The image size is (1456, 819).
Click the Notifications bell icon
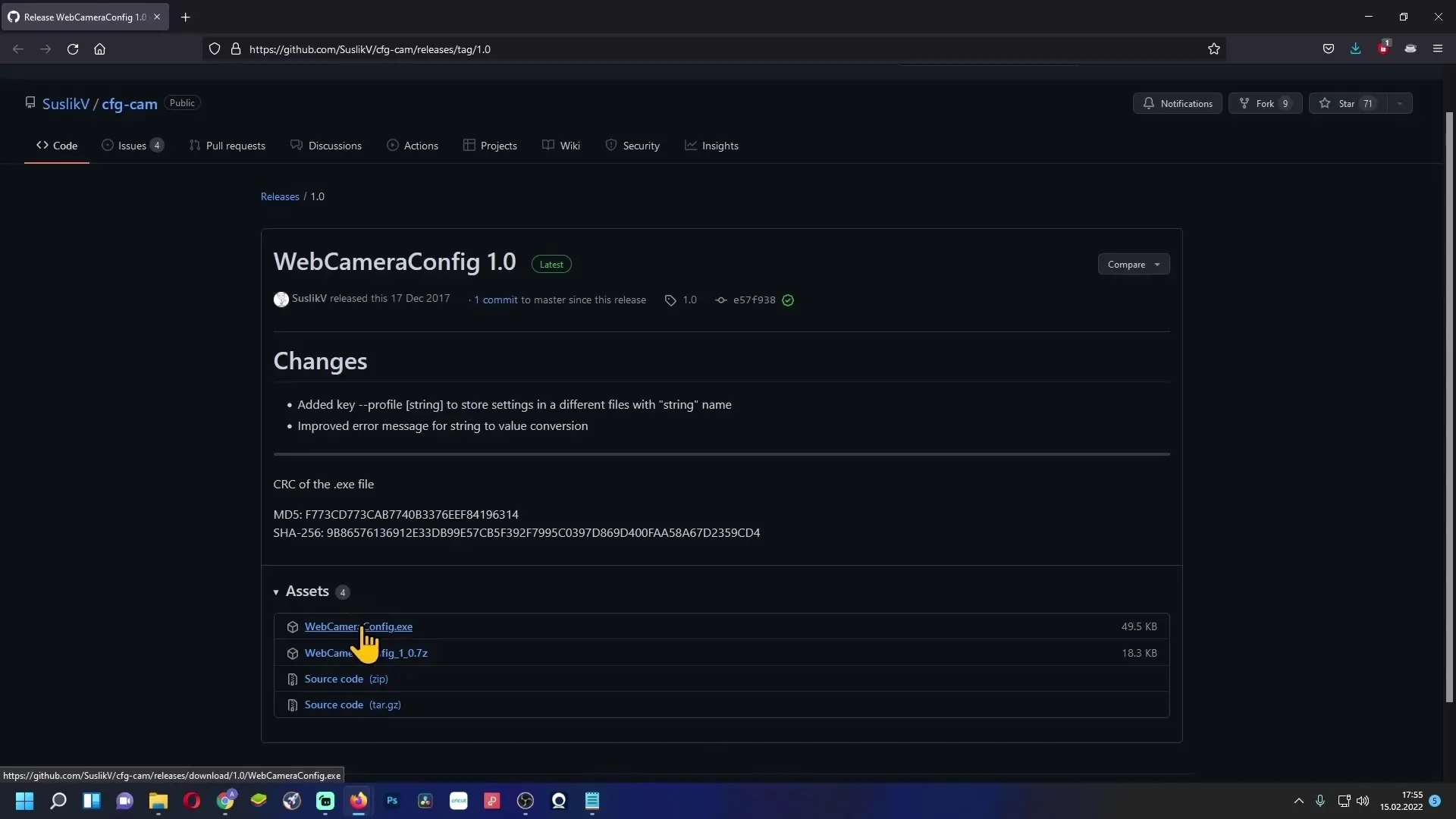(x=1148, y=103)
